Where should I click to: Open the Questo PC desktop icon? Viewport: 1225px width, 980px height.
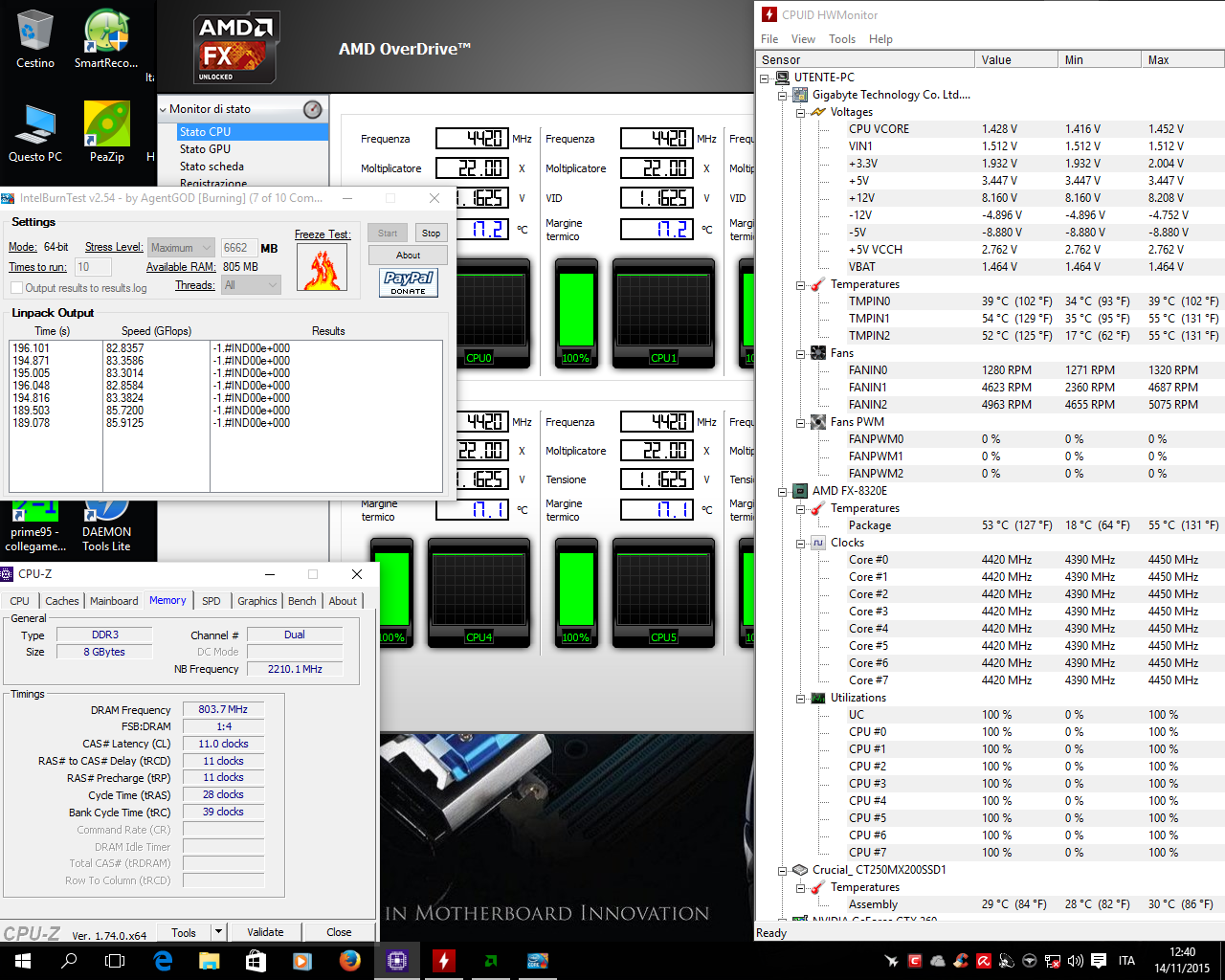click(x=35, y=132)
